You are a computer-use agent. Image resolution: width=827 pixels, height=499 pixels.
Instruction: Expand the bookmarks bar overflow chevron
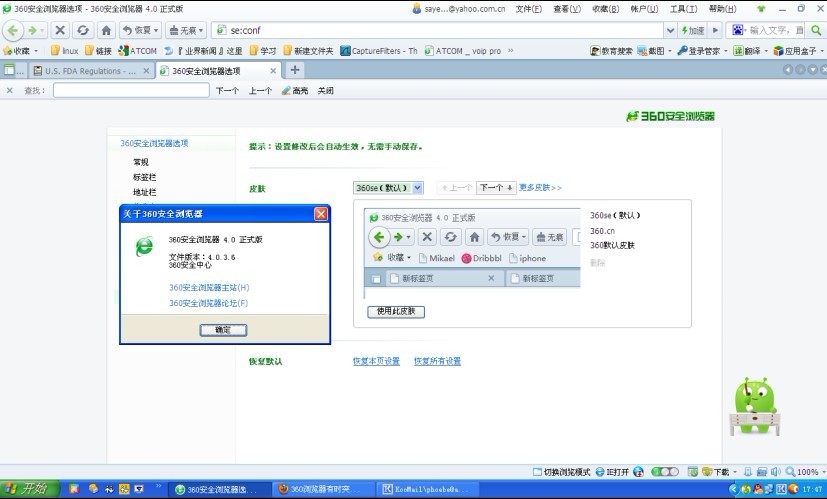click(511, 51)
